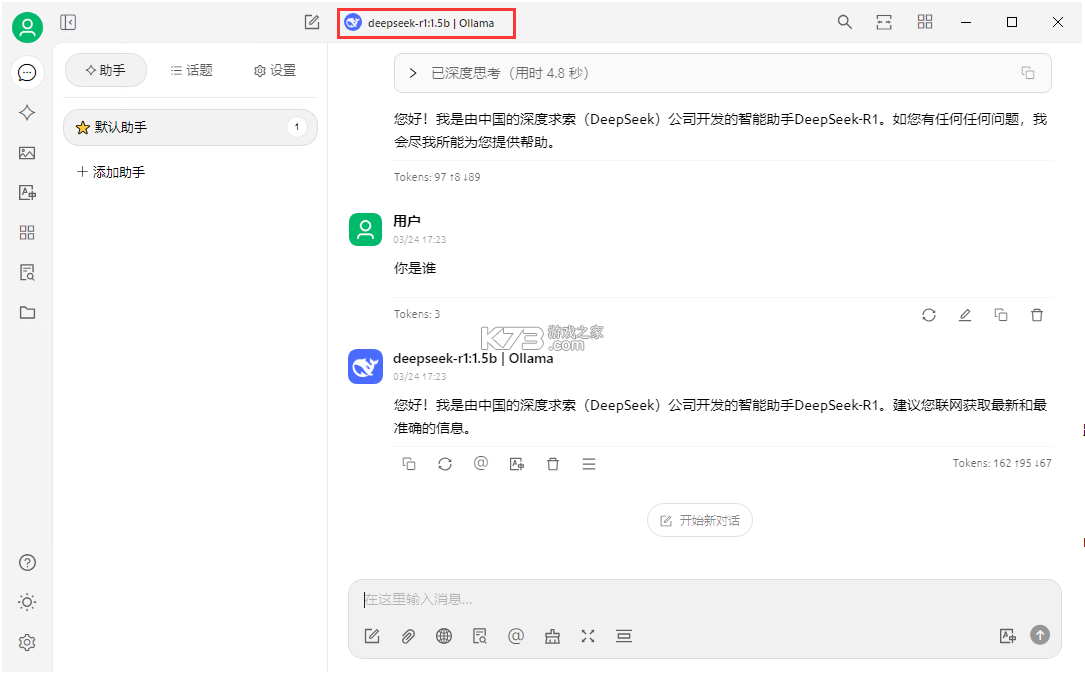
Task: Toggle the light/dark theme sun icon
Action: pyautogui.click(x=27, y=602)
